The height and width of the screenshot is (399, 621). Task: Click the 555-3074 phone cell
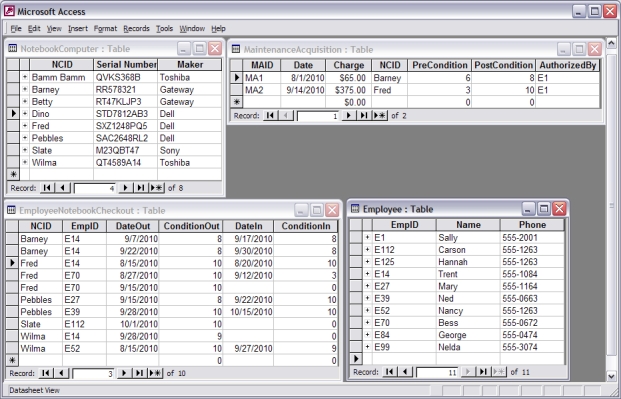click(532, 347)
